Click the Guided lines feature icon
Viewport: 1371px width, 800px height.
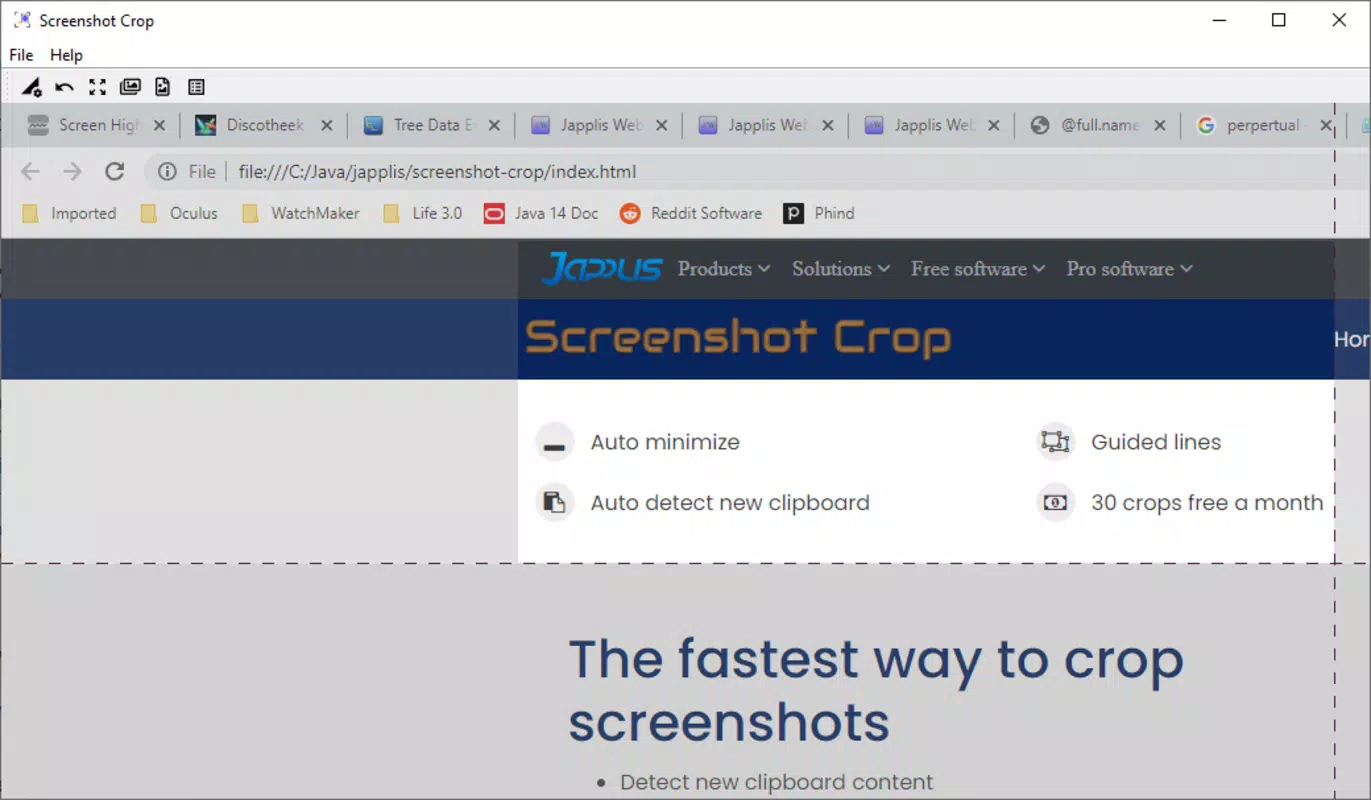[1055, 442]
